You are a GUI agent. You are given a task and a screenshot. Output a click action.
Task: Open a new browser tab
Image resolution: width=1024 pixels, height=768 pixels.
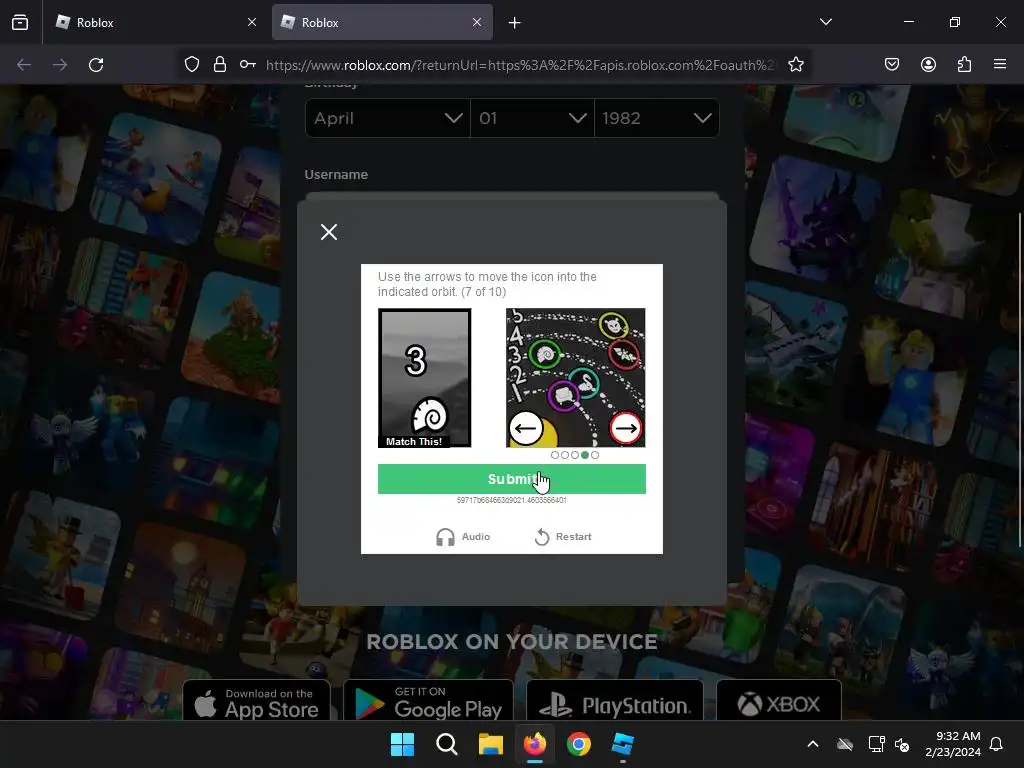pos(515,23)
